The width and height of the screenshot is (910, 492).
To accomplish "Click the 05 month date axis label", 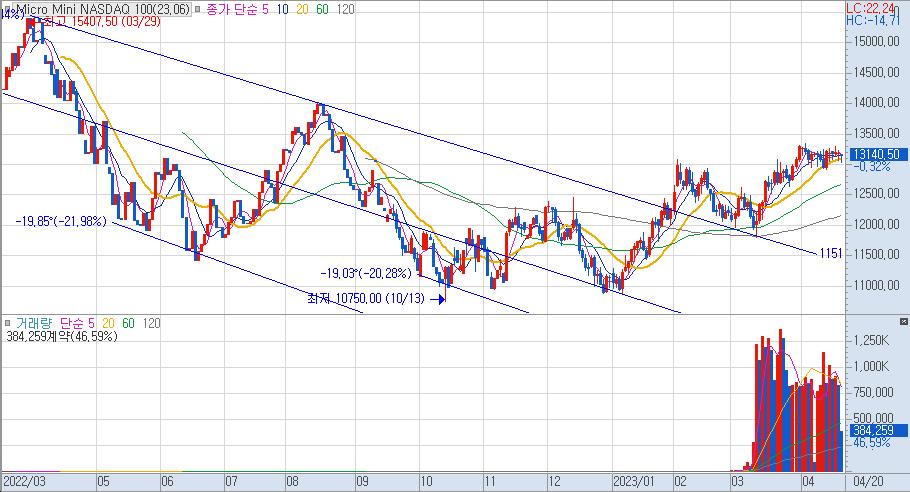I will 103,482.
